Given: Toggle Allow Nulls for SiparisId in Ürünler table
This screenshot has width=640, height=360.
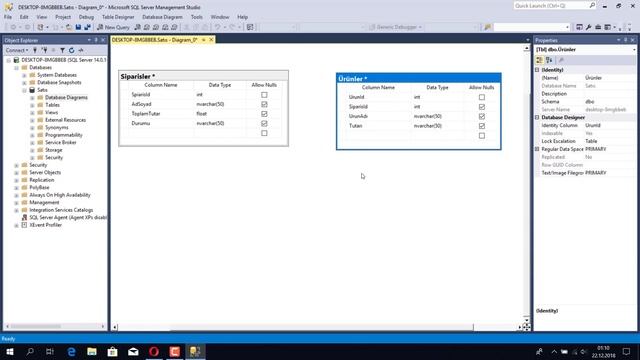Looking at the screenshot, I should tap(482, 107).
